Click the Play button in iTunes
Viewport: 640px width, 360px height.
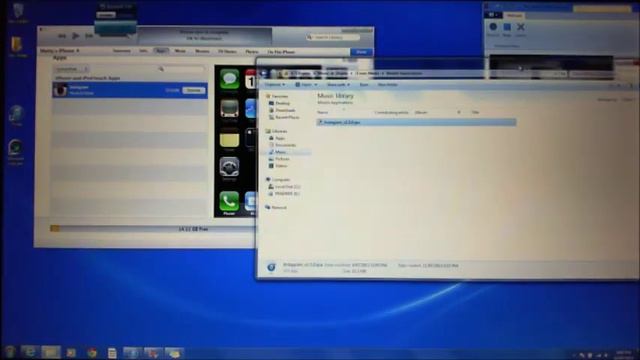pyautogui.click(x=76, y=36)
